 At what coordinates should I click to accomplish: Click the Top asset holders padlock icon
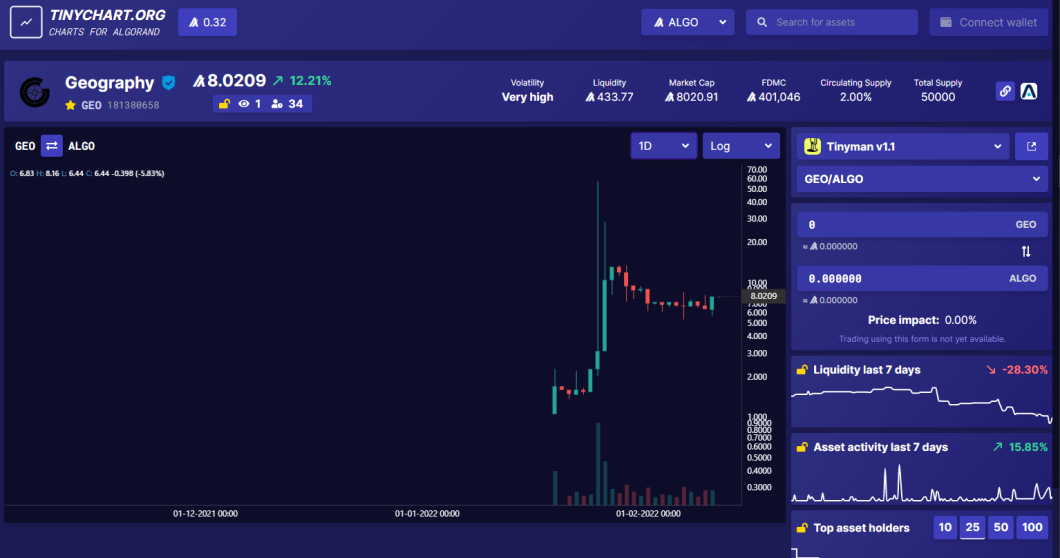(x=802, y=528)
